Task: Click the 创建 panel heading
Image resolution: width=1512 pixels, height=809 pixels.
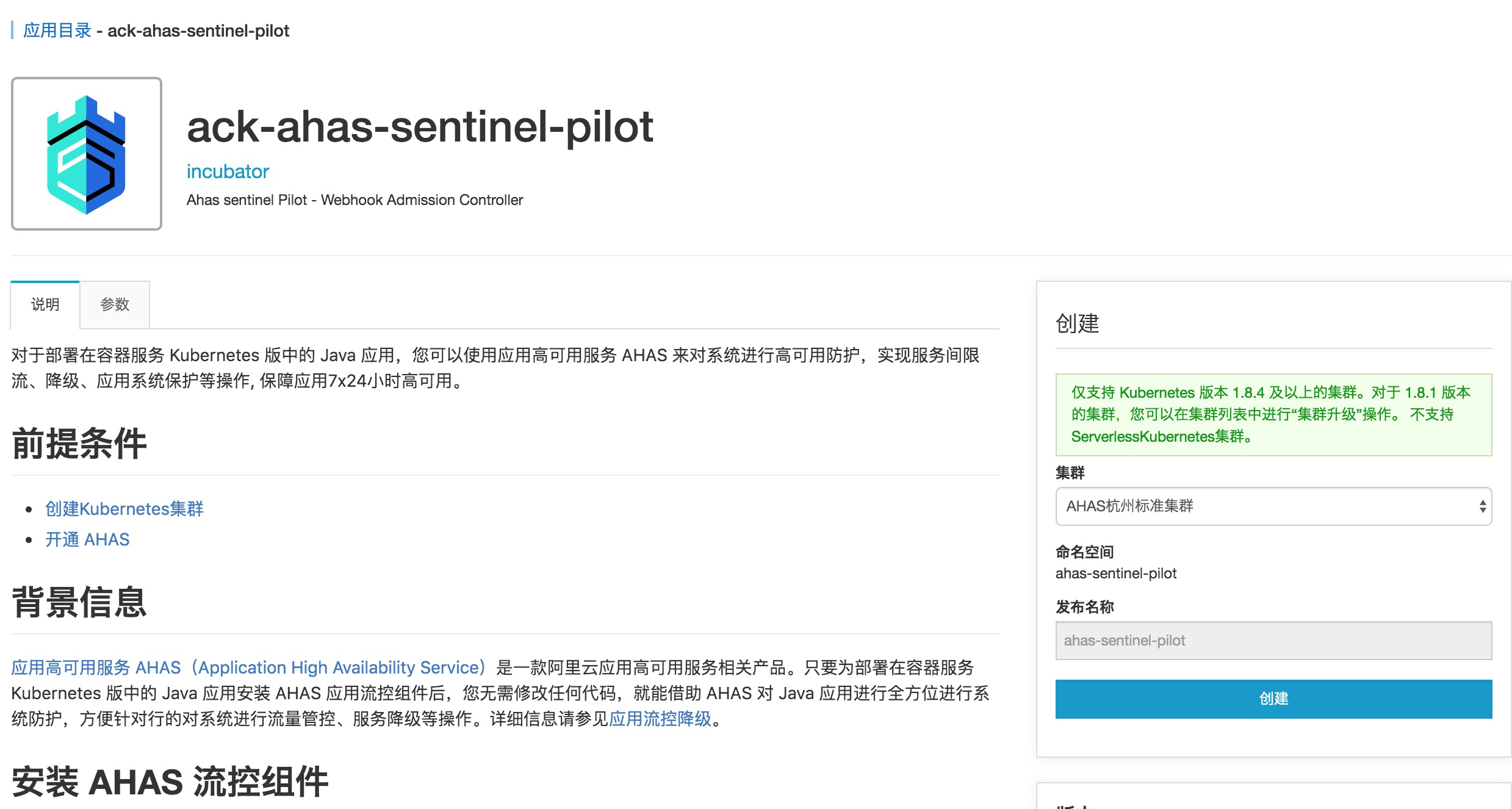Action: tap(1078, 323)
